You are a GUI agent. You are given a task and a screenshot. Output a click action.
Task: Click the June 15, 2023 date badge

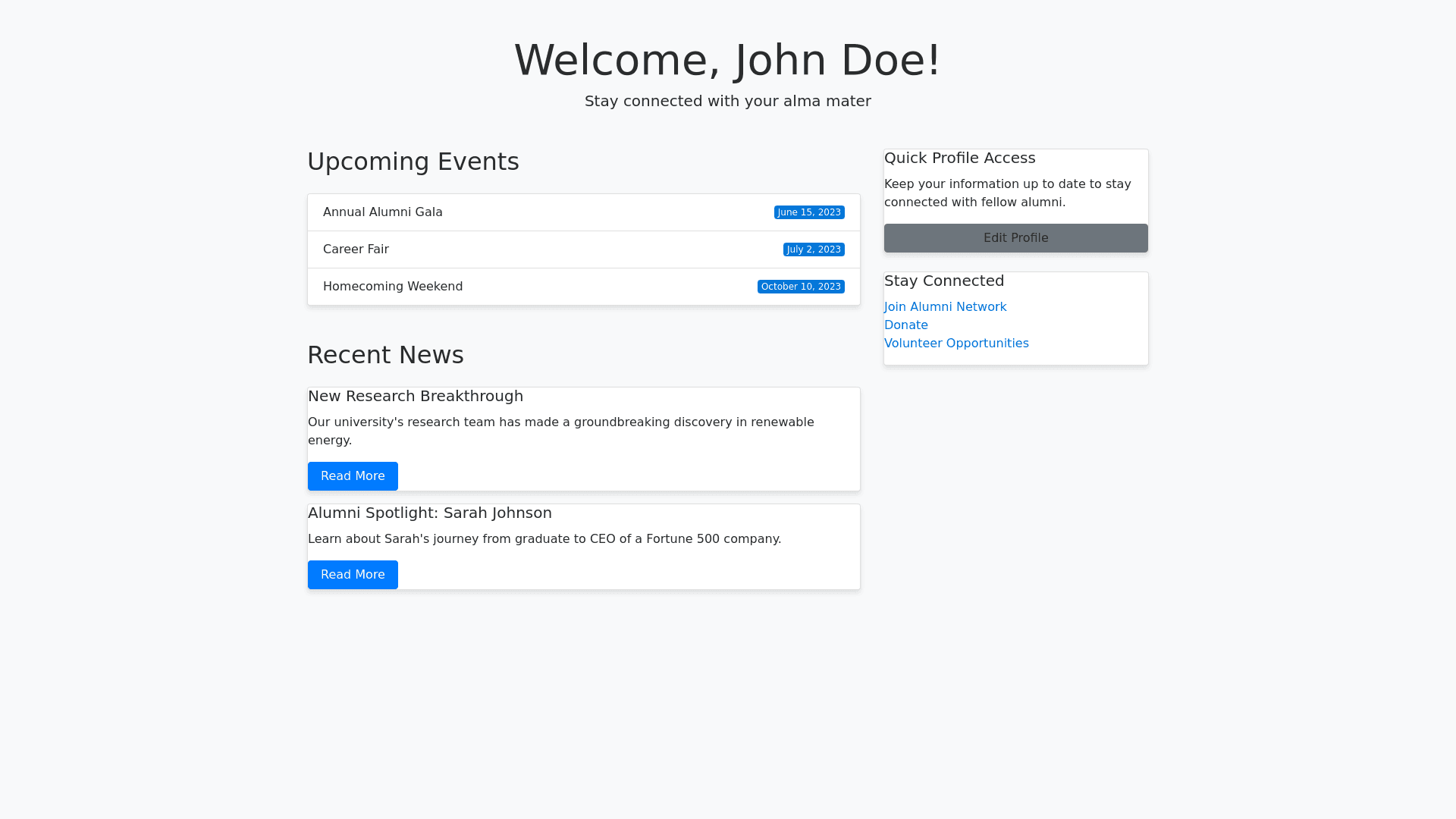(x=808, y=212)
